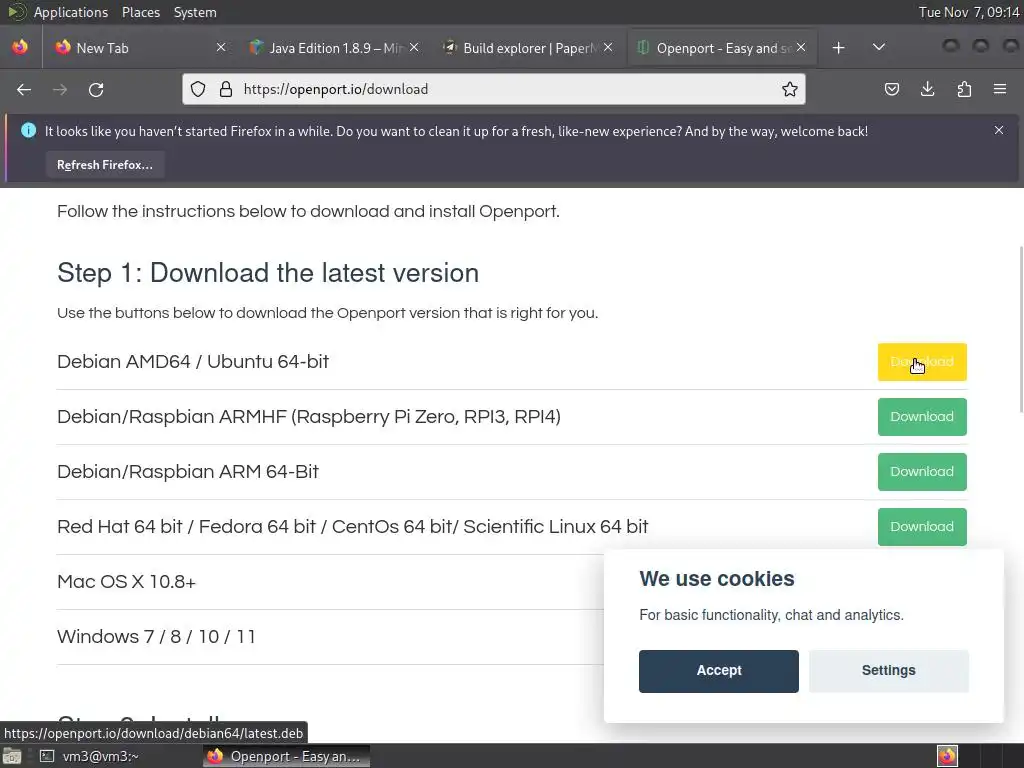1024x768 pixels.
Task: Click the Openport Firefox taskbar item
Action: [286, 756]
